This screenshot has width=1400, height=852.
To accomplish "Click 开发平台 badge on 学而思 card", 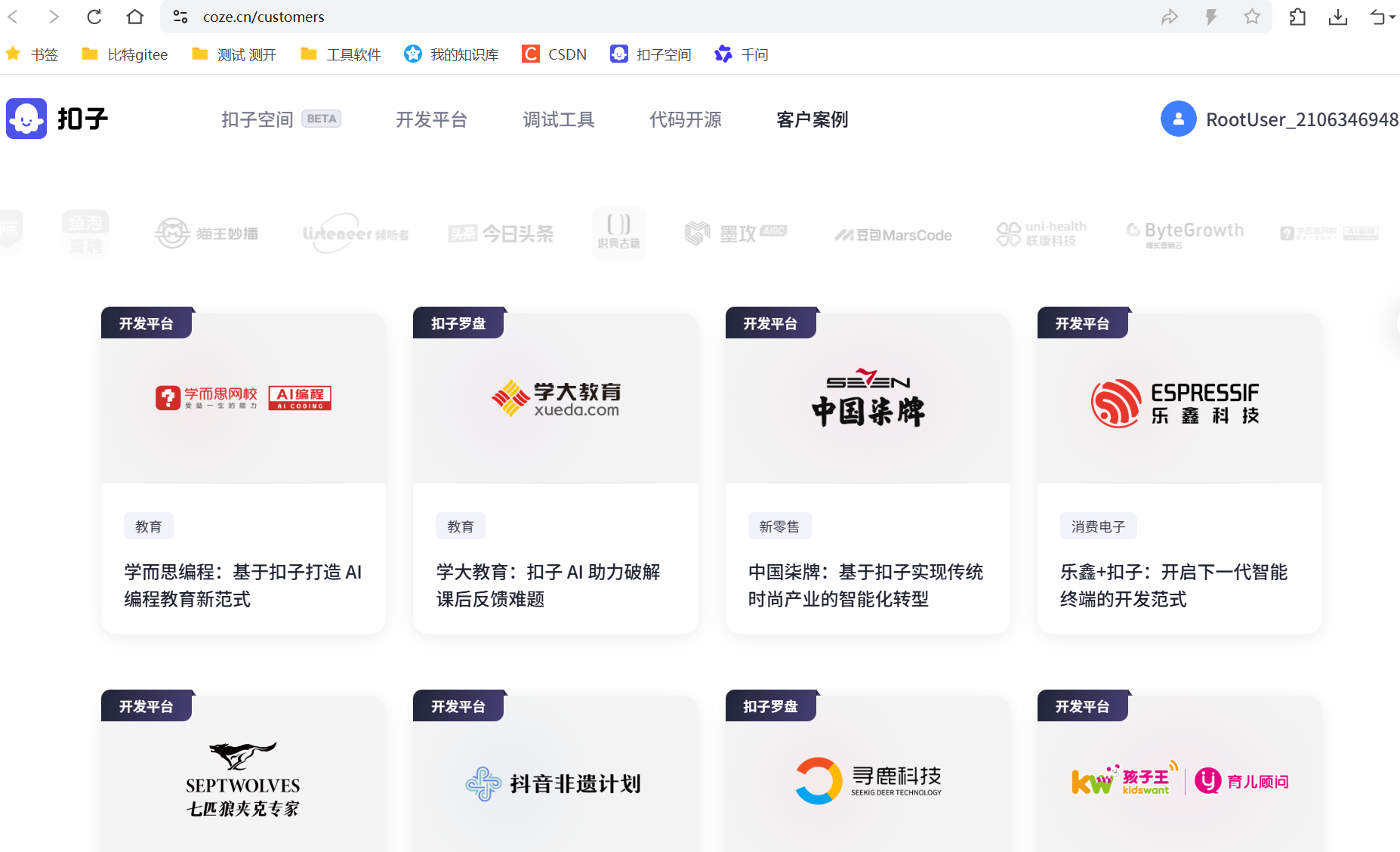I will click(146, 323).
